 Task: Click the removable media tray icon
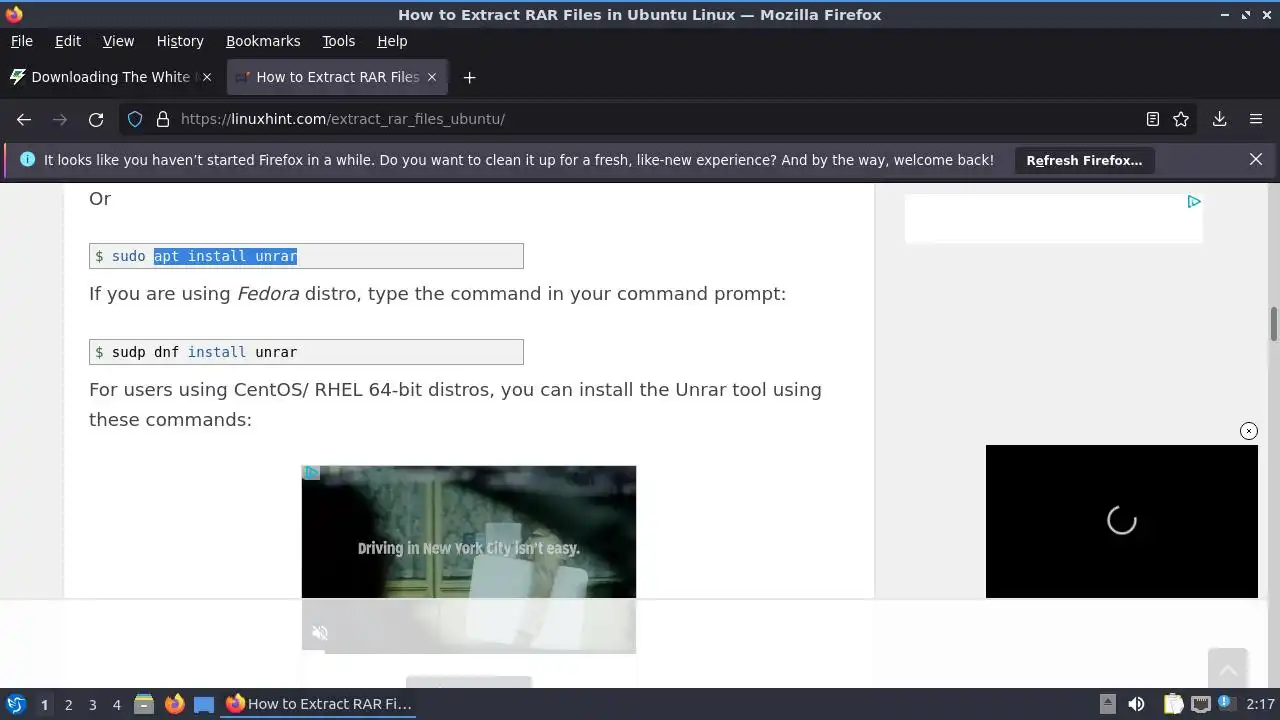(1107, 704)
